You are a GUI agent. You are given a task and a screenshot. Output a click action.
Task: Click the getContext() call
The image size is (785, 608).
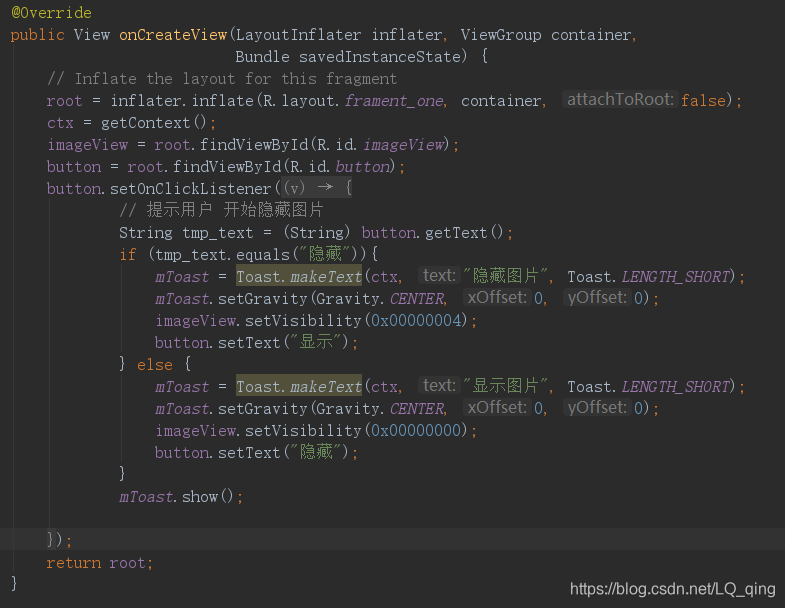tap(153, 123)
